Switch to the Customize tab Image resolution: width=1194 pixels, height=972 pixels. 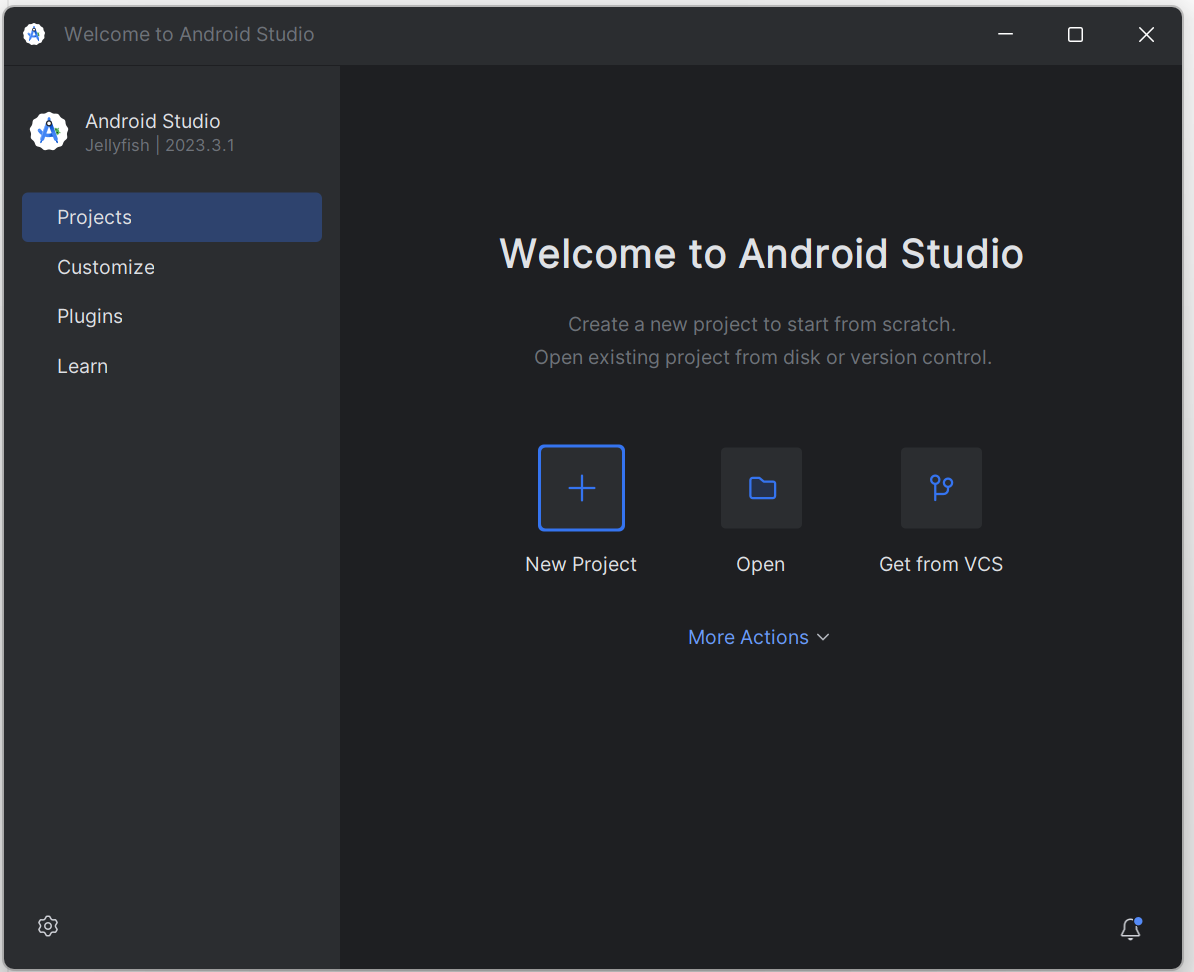click(172, 267)
